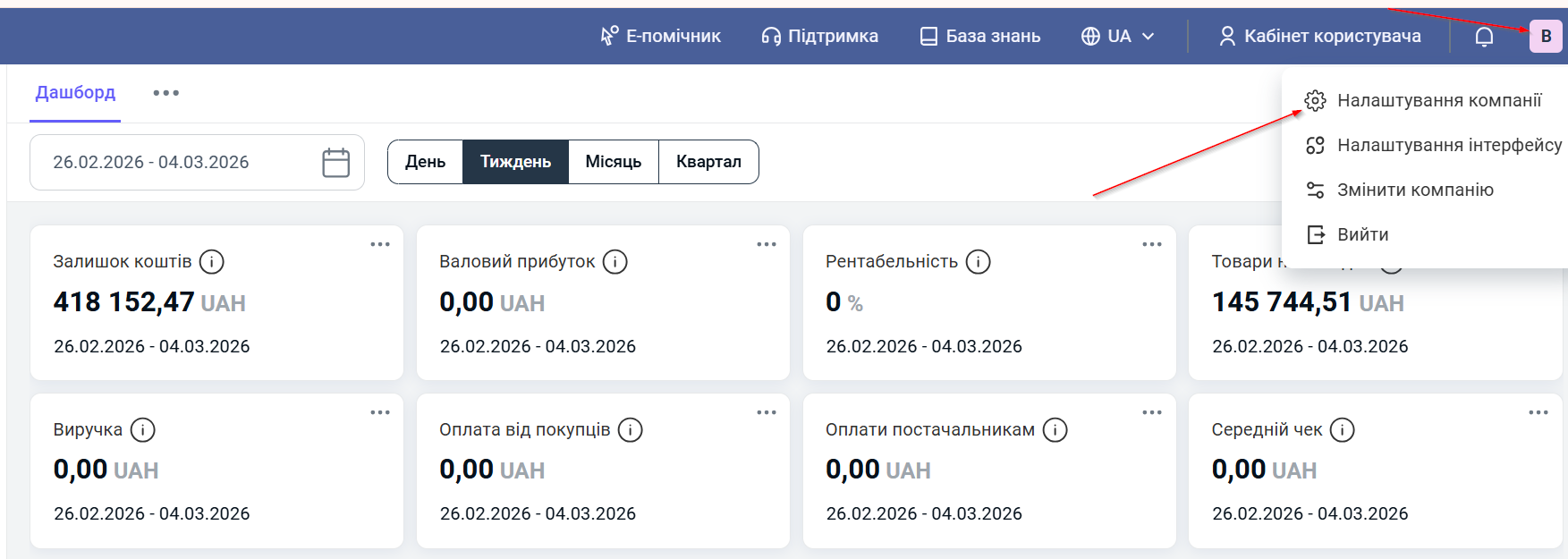Show info tooltip for Оплати постачальникам
The height and width of the screenshot is (559, 1568).
tap(1055, 430)
